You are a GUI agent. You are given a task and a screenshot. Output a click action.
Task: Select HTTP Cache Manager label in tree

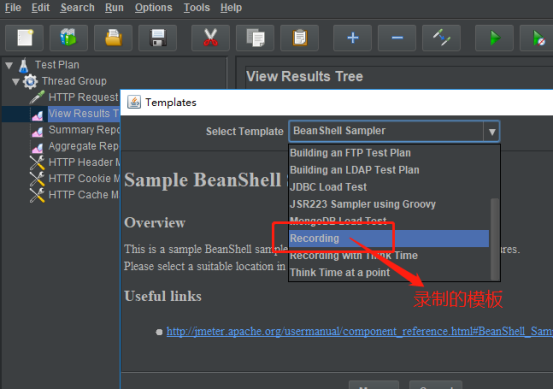(84, 195)
